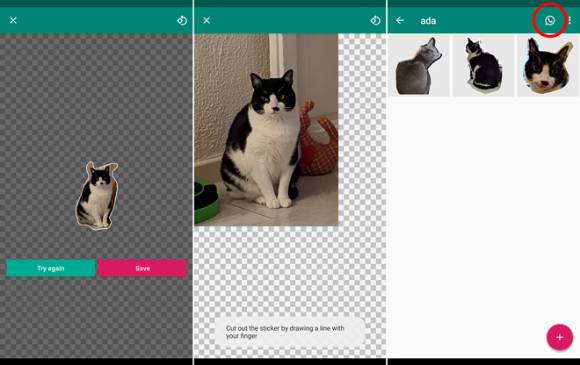Add a new sticker with the plus button
The width and height of the screenshot is (580, 365).
pyautogui.click(x=560, y=337)
